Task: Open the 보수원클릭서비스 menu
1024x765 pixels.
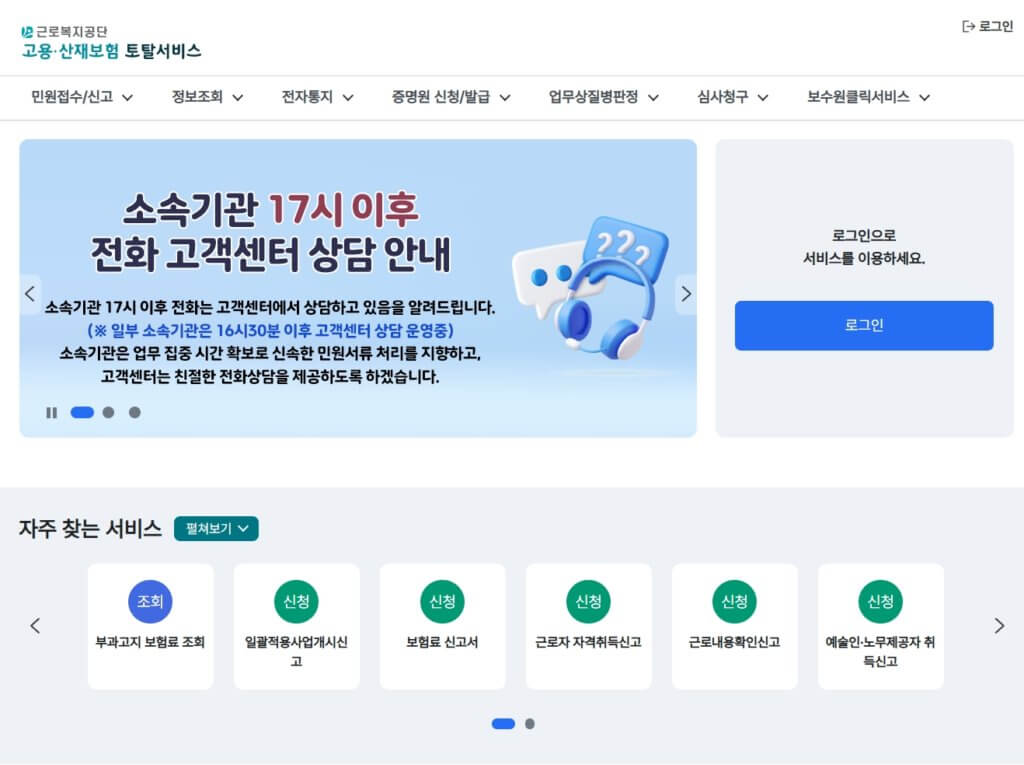Action: tap(869, 97)
